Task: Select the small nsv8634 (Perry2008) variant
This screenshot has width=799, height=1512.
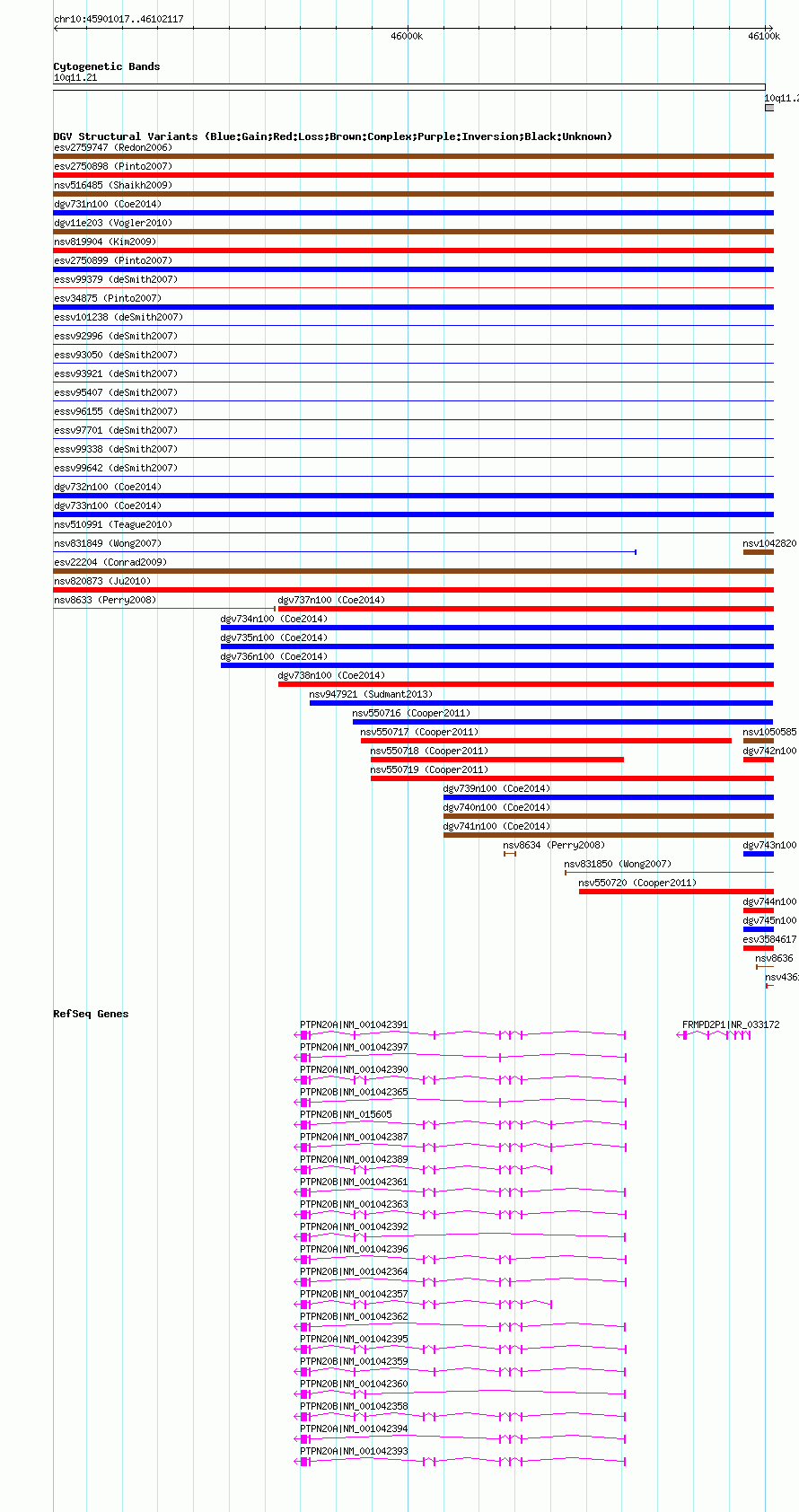Action: coord(510,853)
